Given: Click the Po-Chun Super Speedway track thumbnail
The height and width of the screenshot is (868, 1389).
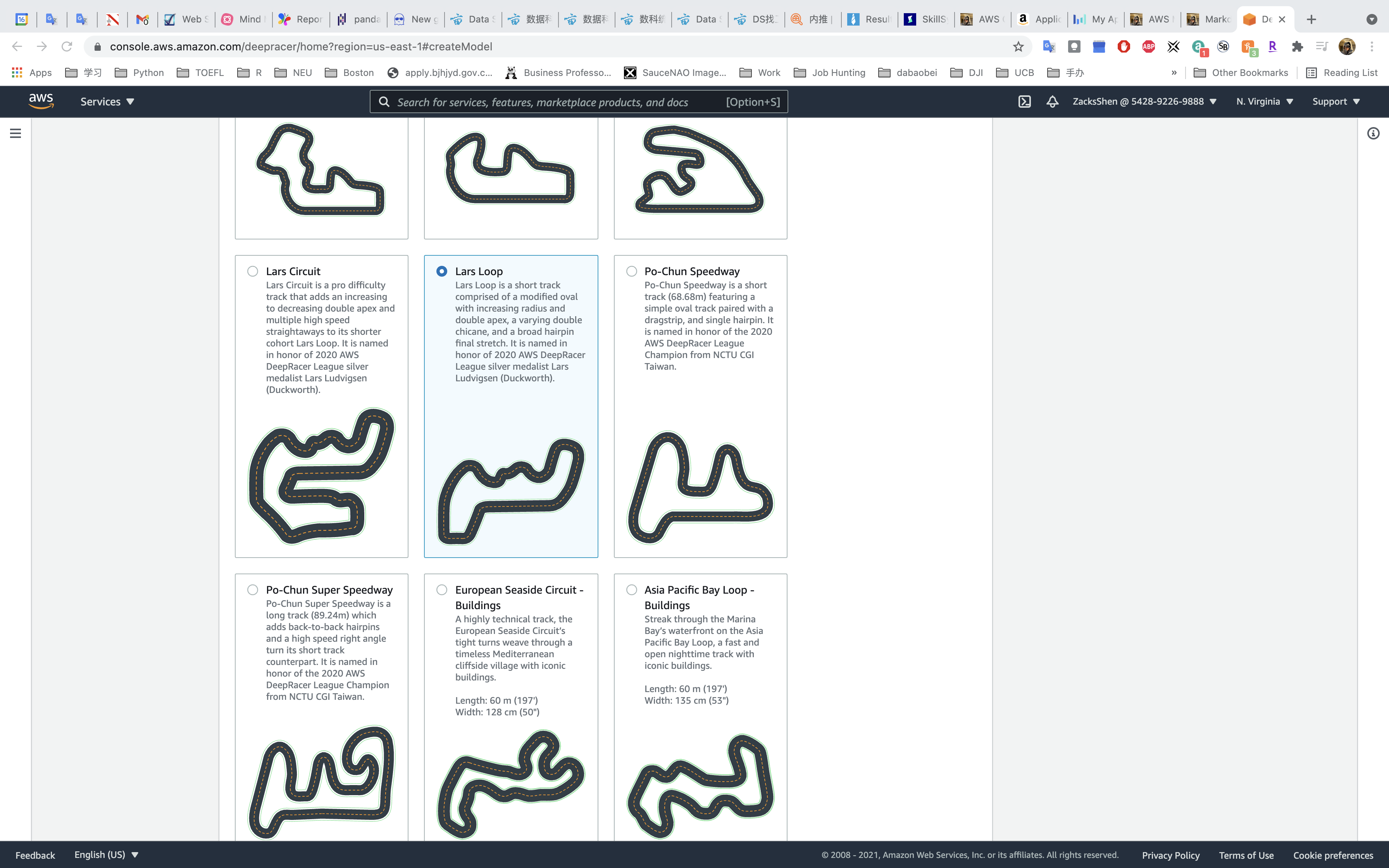Looking at the screenshot, I should [321, 781].
